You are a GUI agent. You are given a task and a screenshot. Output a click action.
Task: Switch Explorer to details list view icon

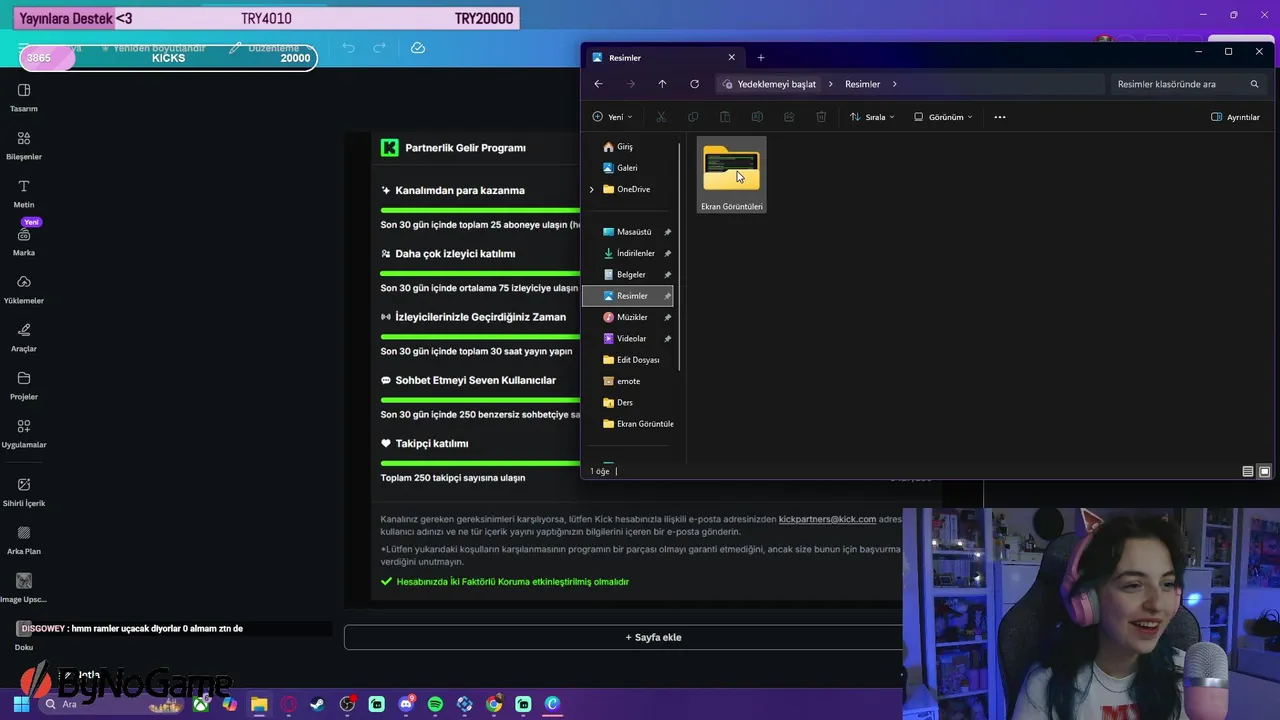[1248, 471]
